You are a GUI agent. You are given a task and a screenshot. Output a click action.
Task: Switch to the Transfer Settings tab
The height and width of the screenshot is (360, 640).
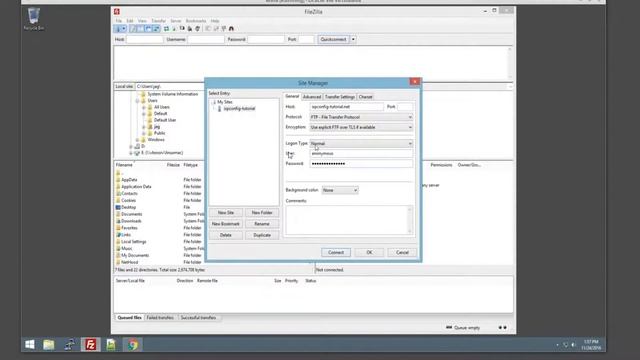(340, 97)
